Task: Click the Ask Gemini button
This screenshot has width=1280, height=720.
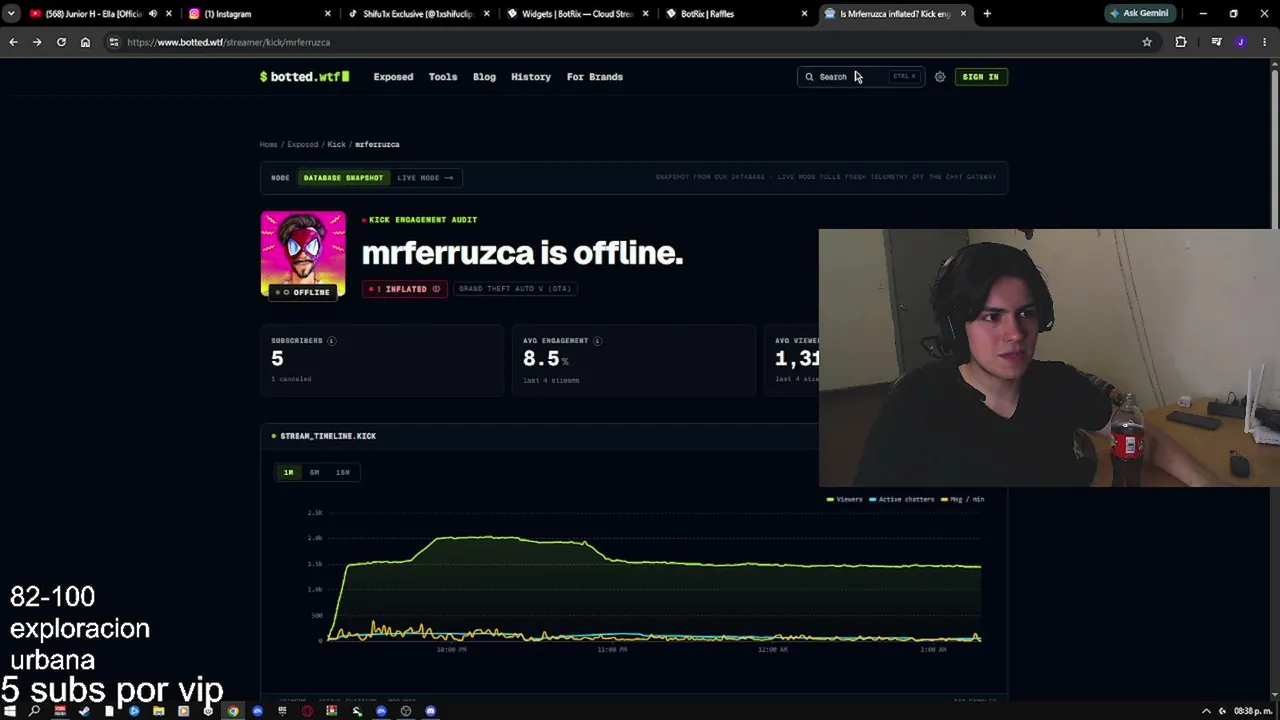Action: coord(1139,14)
